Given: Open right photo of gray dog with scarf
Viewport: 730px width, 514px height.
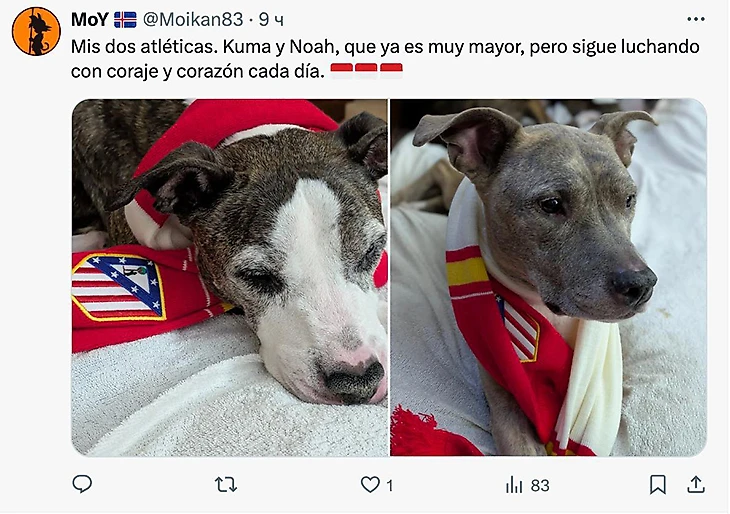Looking at the screenshot, I should coord(548,277).
